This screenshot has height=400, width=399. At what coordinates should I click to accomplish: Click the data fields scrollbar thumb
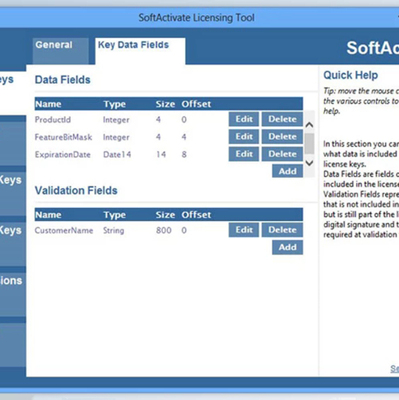[x=309, y=143]
